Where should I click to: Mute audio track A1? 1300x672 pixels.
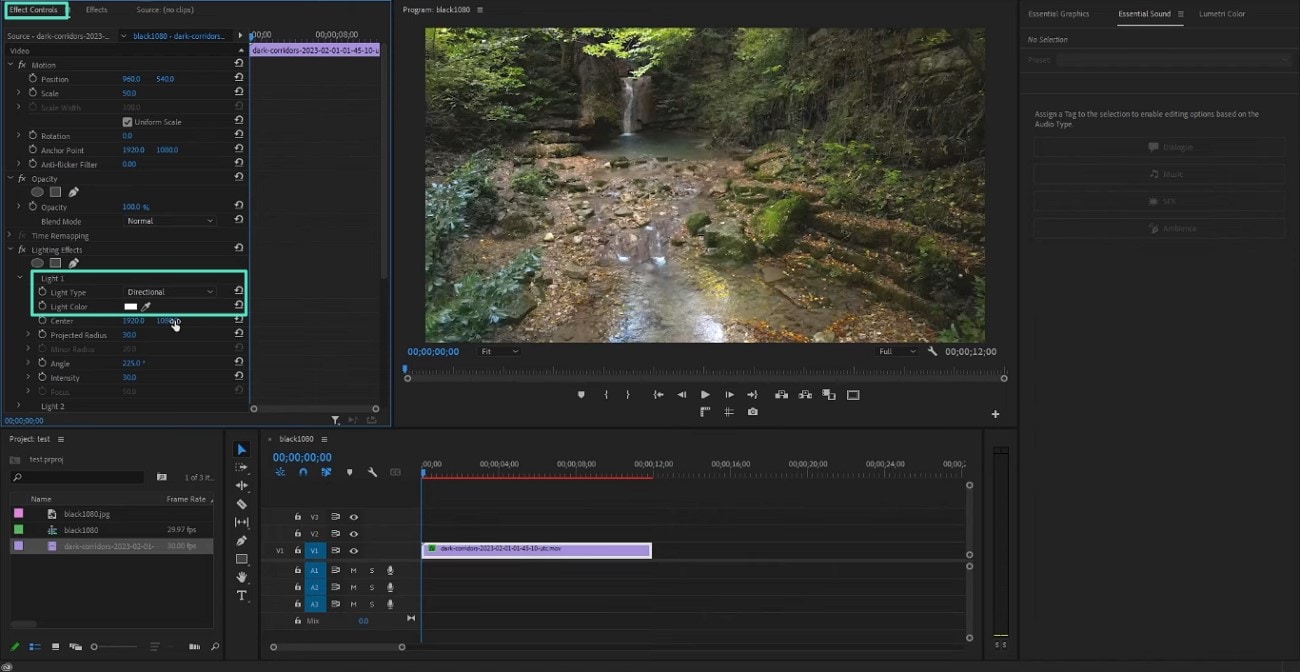tap(353, 570)
